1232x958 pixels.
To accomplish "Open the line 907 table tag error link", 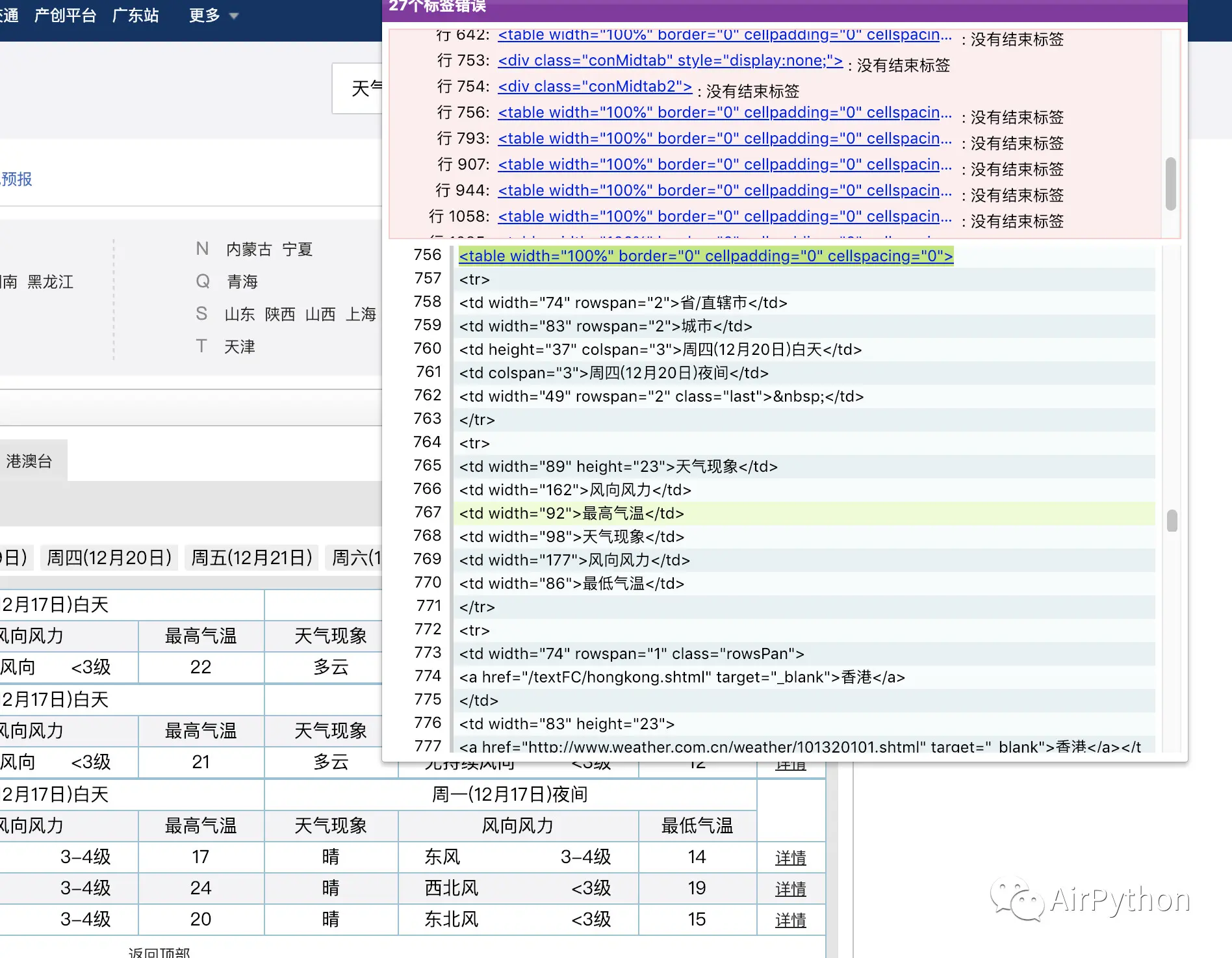I will pyautogui.click(x=725, y=164).
